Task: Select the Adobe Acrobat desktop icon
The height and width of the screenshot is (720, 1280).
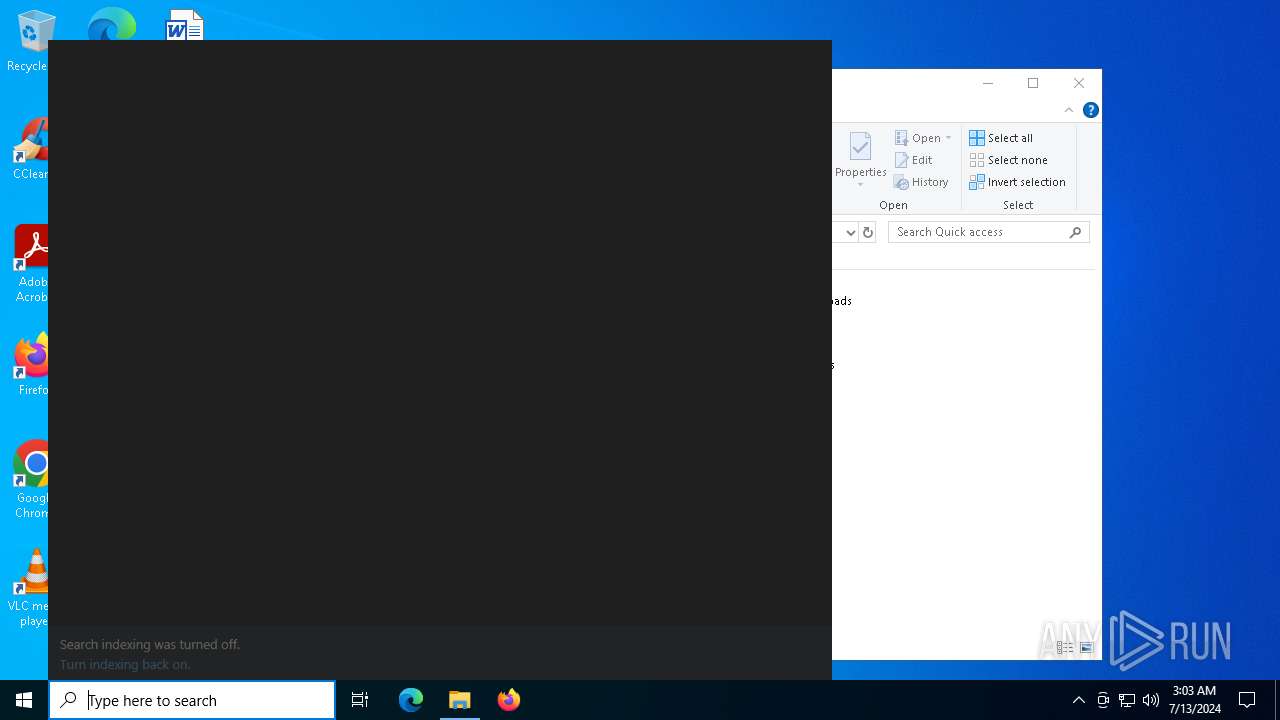Action: [x=32, y=264]
